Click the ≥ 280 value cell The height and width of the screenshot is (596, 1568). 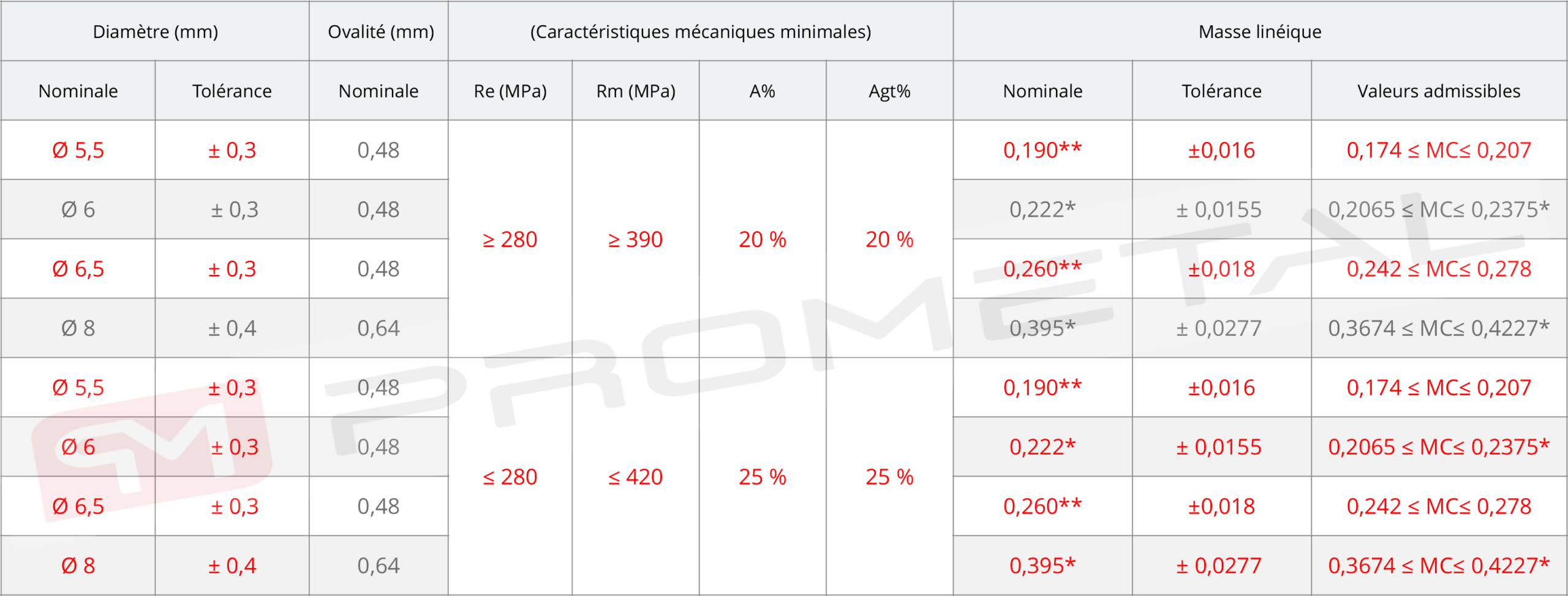(510, 239)
